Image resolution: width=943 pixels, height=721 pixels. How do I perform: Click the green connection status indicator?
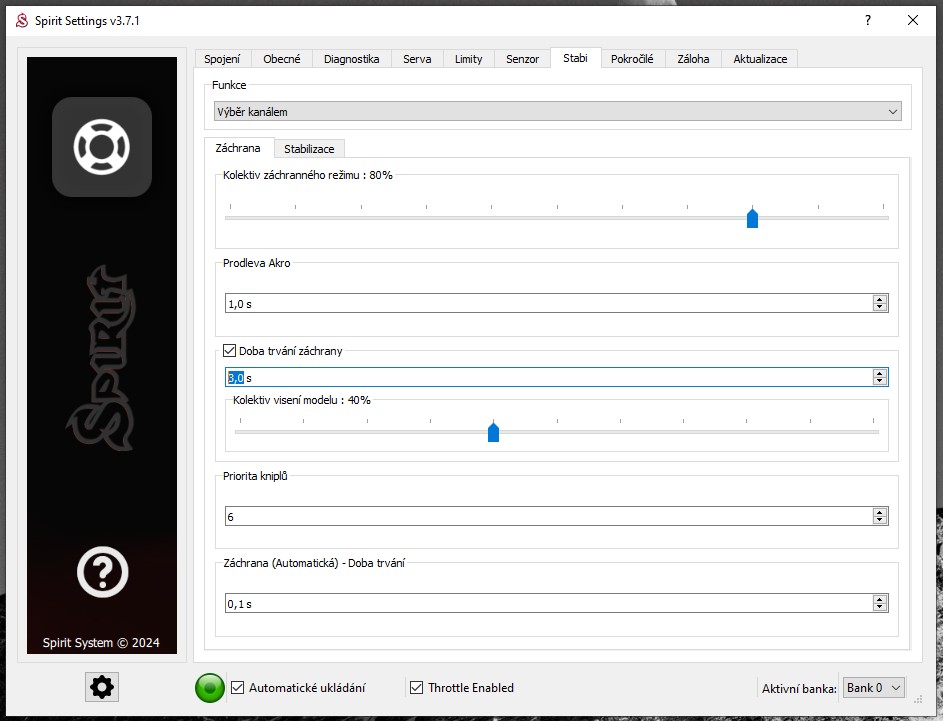pyautogui.click(x=210, y=688)
